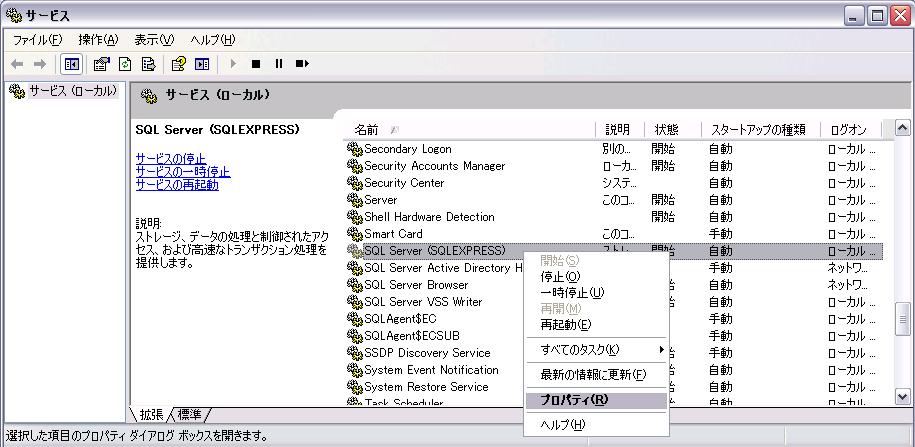The width and height of the screenshot is (915, 447).
Task: Click the gear icon beside Security Accounts Manager
Action: tap(355, 166)
